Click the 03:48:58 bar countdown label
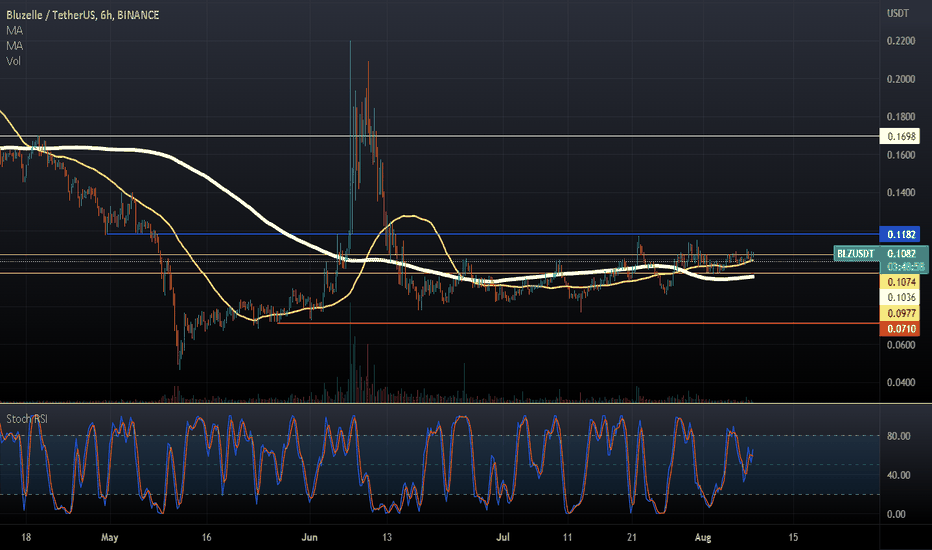This screenshot has height=550, width=932. click(x=905, y=266)
